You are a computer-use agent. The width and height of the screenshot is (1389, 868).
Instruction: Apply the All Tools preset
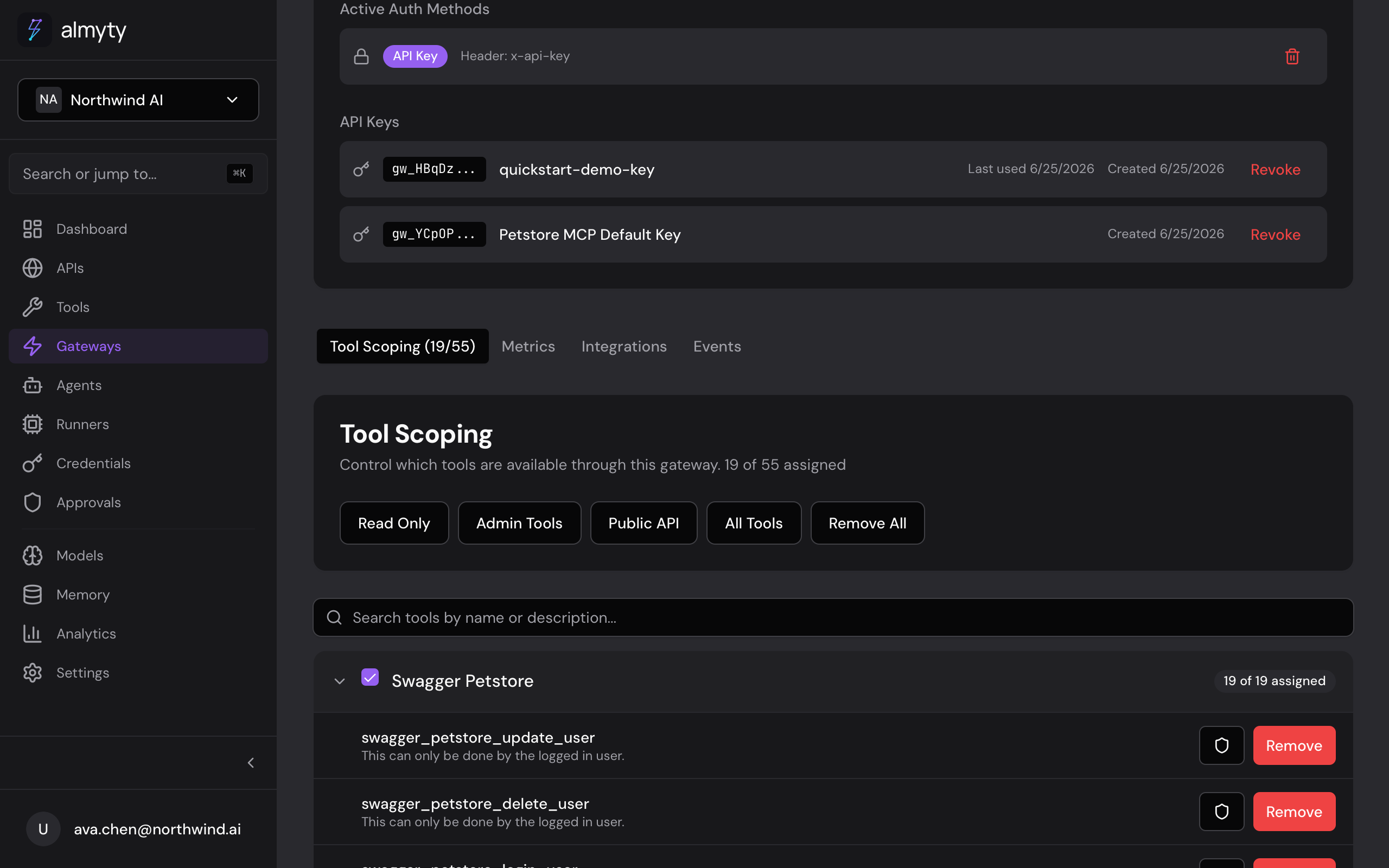tap(754, 523)
